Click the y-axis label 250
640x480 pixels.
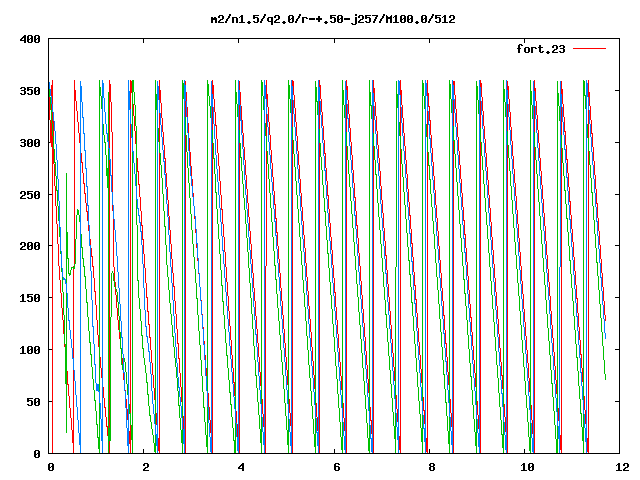tap(30, 195)
